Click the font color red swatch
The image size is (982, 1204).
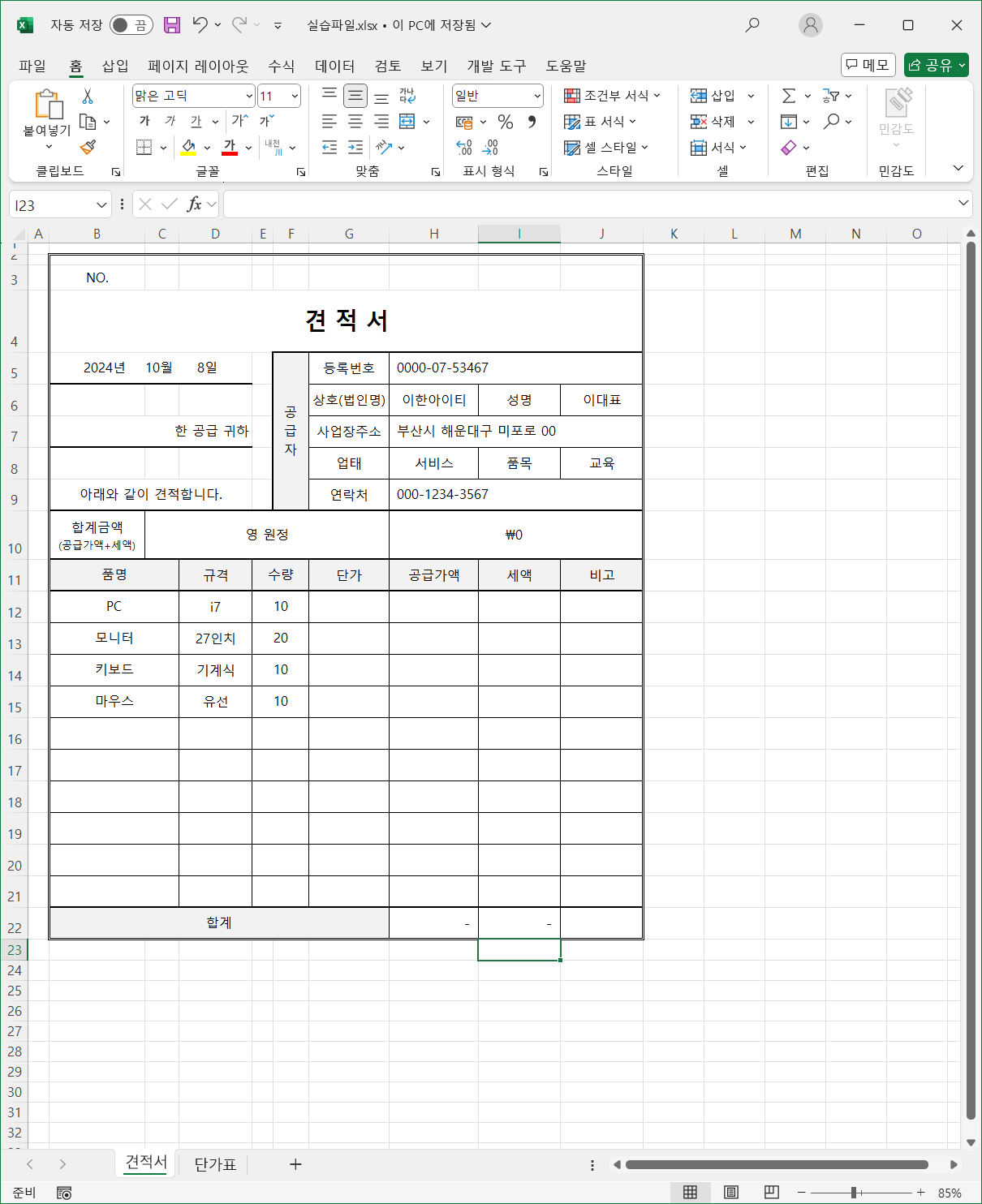[x=230, y=147]
